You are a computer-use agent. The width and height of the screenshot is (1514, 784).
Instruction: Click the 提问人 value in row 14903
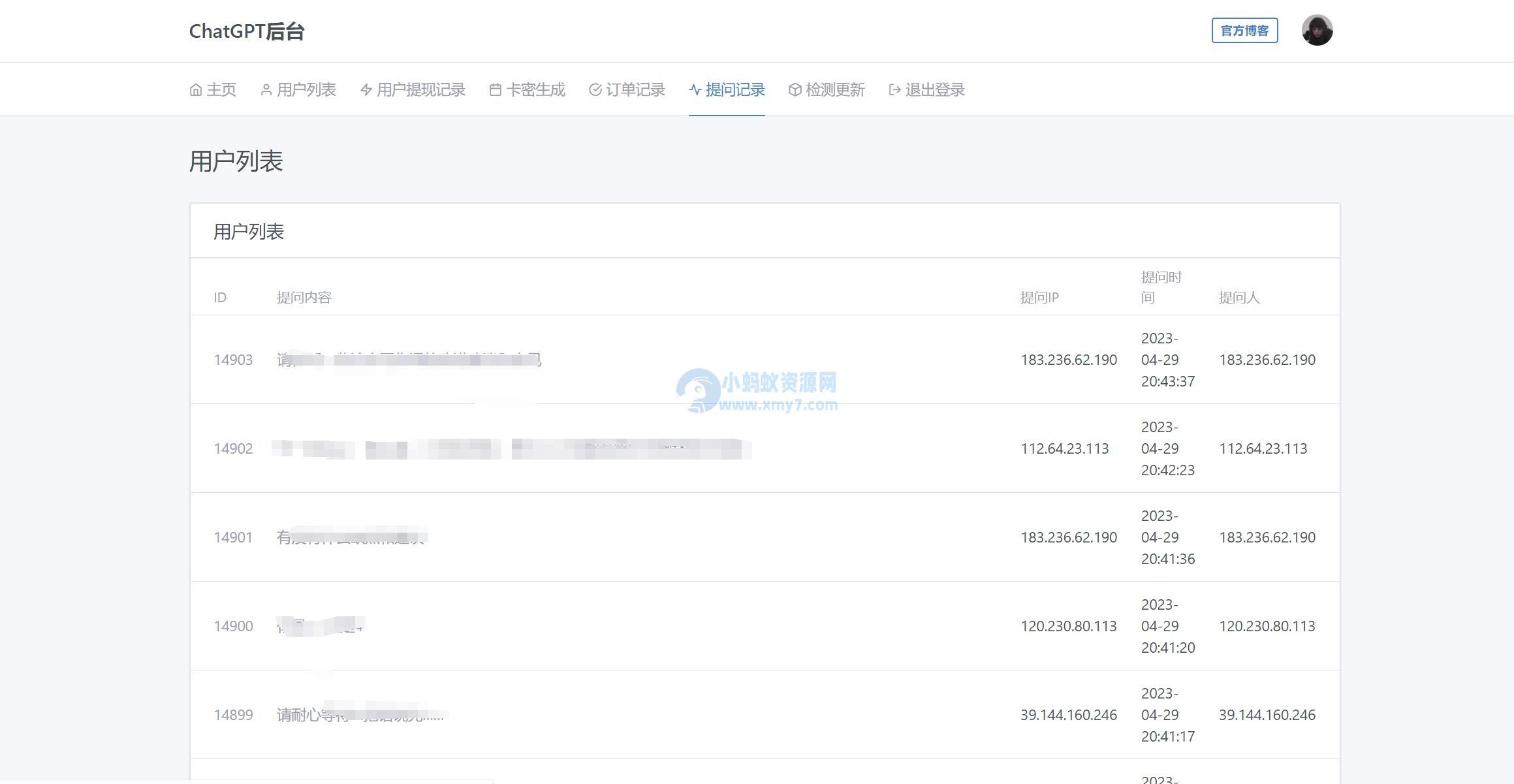(x=1267, y=360)
